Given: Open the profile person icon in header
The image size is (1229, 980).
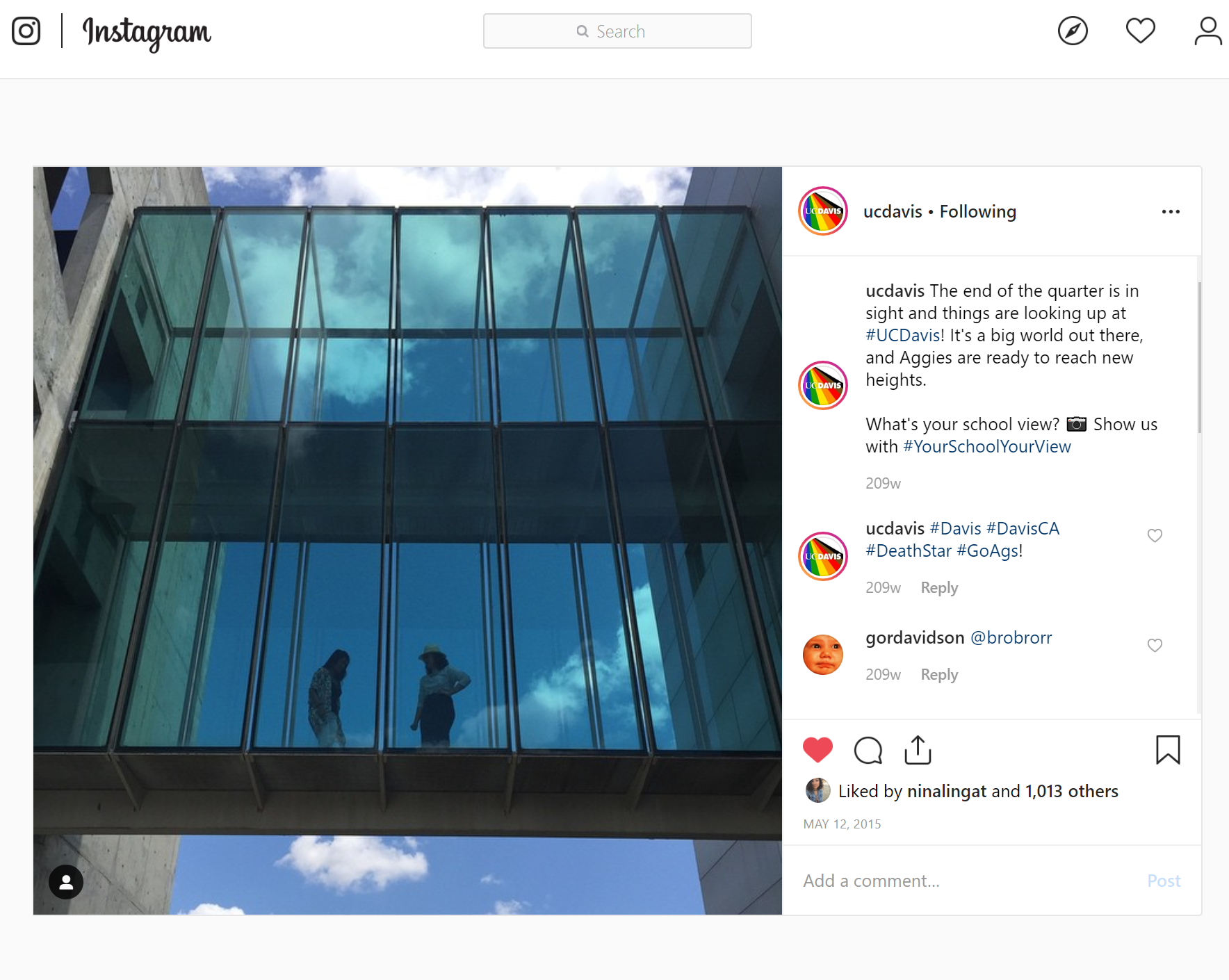Looking at the screenshot, I should tap(1208, 31).
